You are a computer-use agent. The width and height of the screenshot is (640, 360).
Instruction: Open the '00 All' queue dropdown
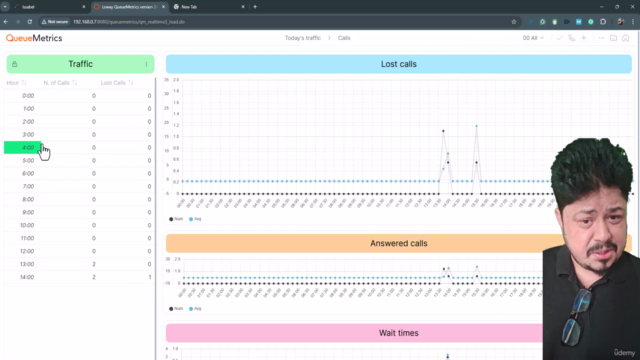coord(533,38)
